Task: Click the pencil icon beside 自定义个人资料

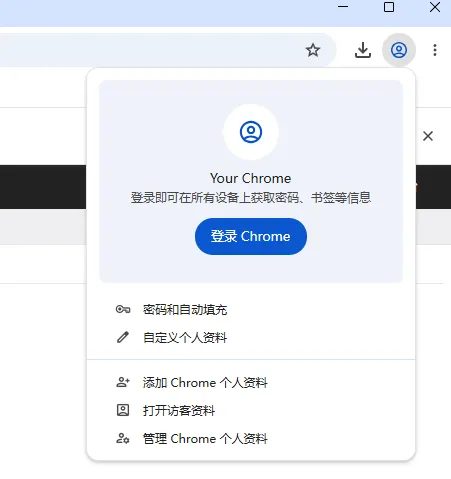Action: pos(123,337)
